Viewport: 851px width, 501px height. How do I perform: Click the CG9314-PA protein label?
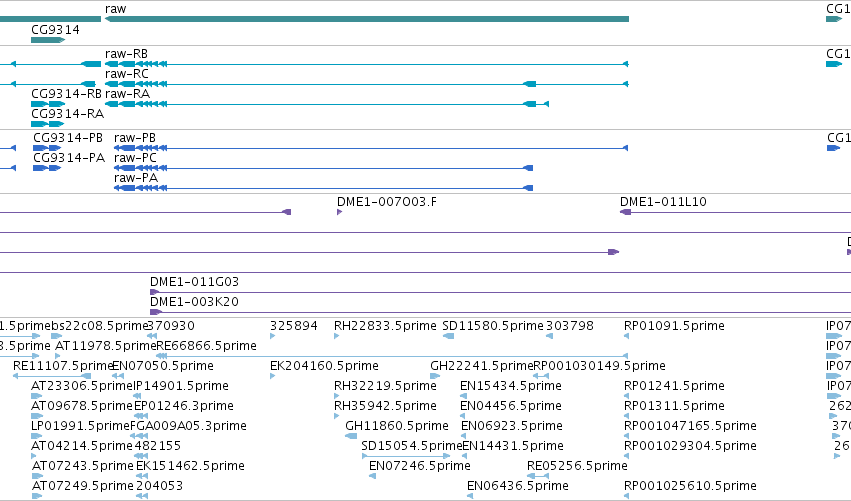coord(69,158)
